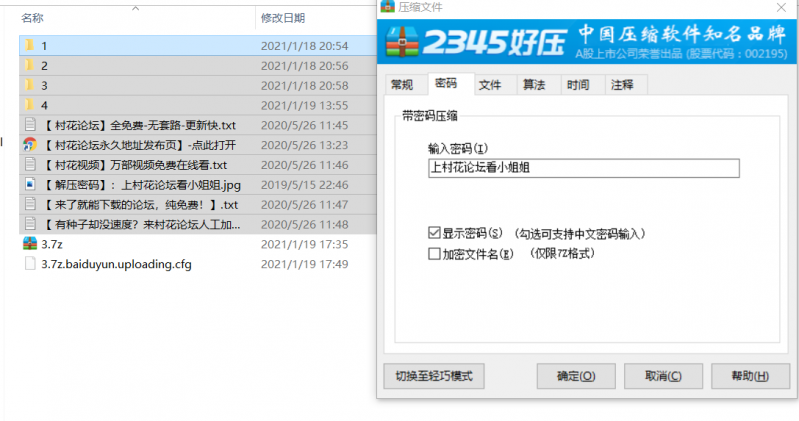Click the 切换至轻巧模式 button

pyautogui.click(x=434, y=376)
